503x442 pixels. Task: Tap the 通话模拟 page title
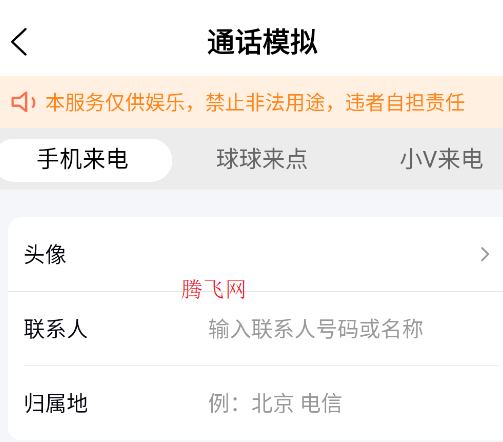click(262, 42)
